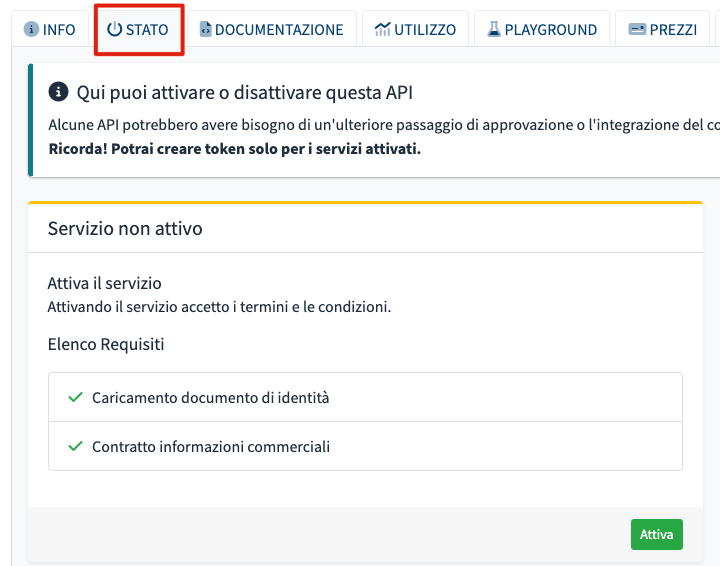Click the info circle icon on INFO tab
This screenshot has height=566, width=720.
[31, 30]
